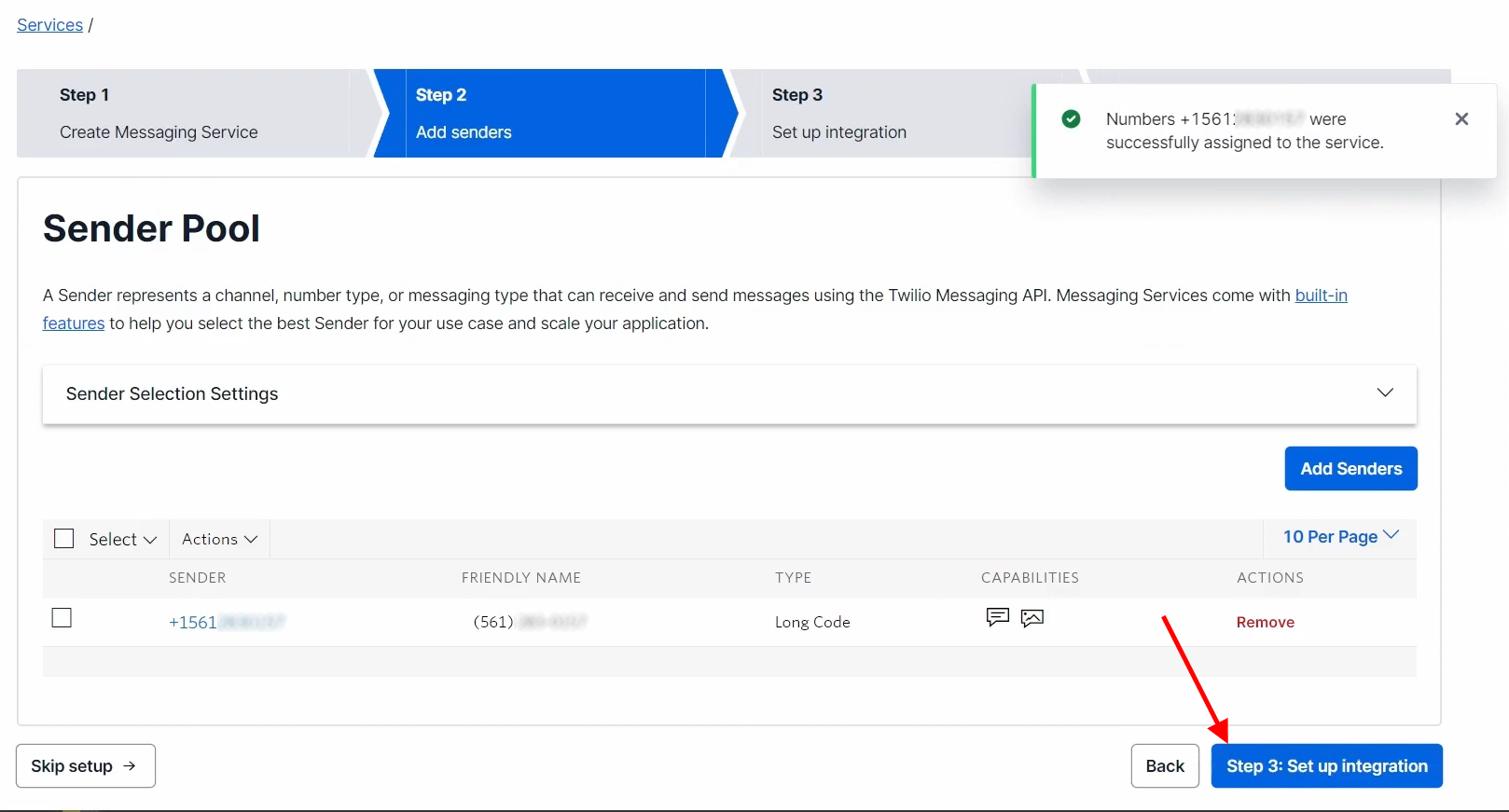Click Step 3: Set up integration button
1509x812 pixels.
pyautogui.click(x=1326, y=766)
